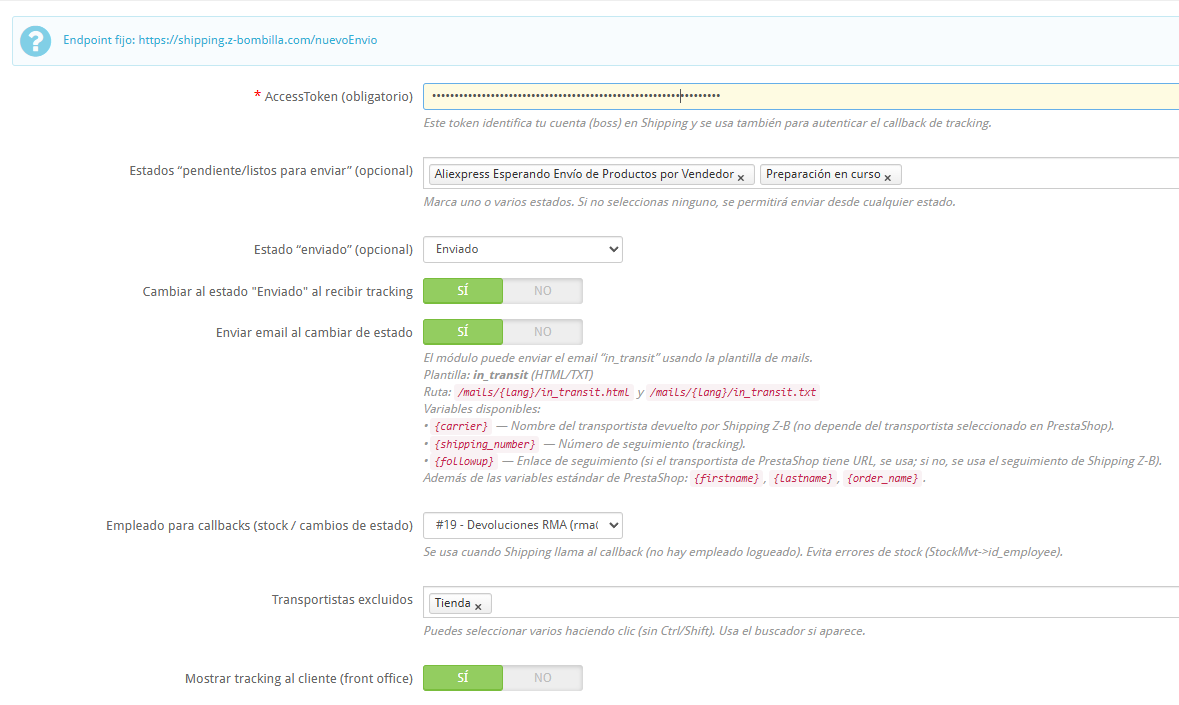The height and width of the screenshot is (705, 1179).
Task: Click empty area of Transportistas excluidos field
Action: [830, 603]
